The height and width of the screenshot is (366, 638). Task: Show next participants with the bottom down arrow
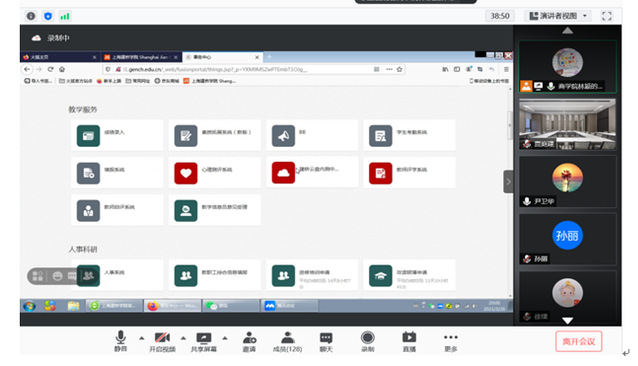click(x=567, y=320)
